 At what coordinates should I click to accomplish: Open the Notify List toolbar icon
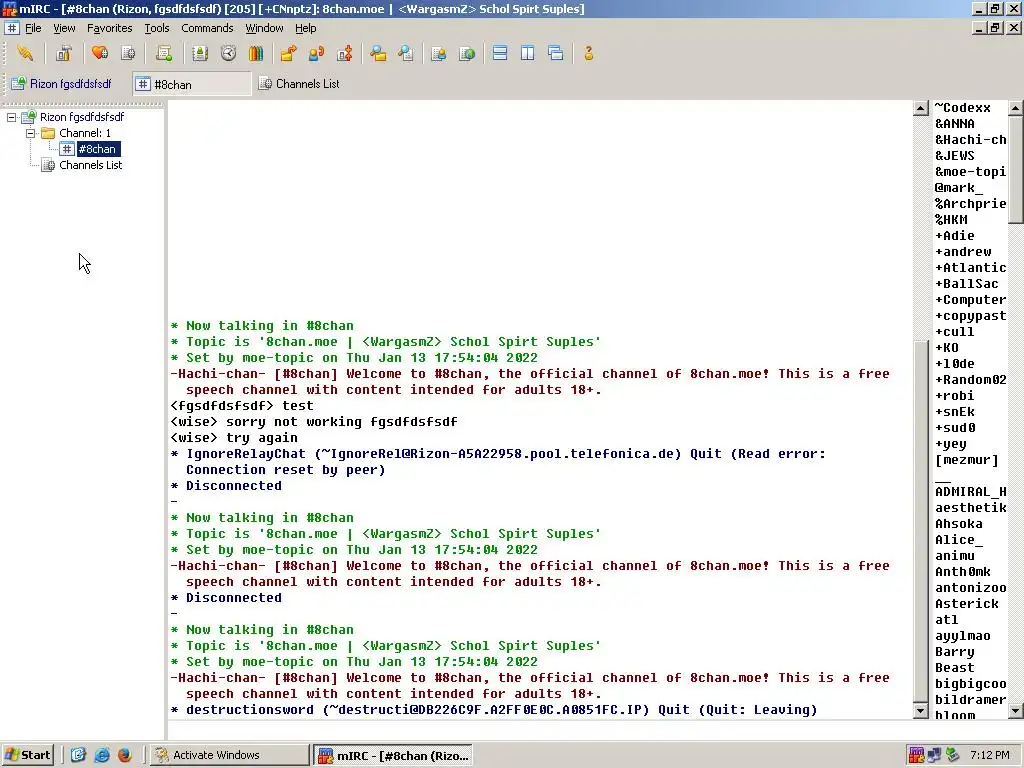tap(439, 54)
